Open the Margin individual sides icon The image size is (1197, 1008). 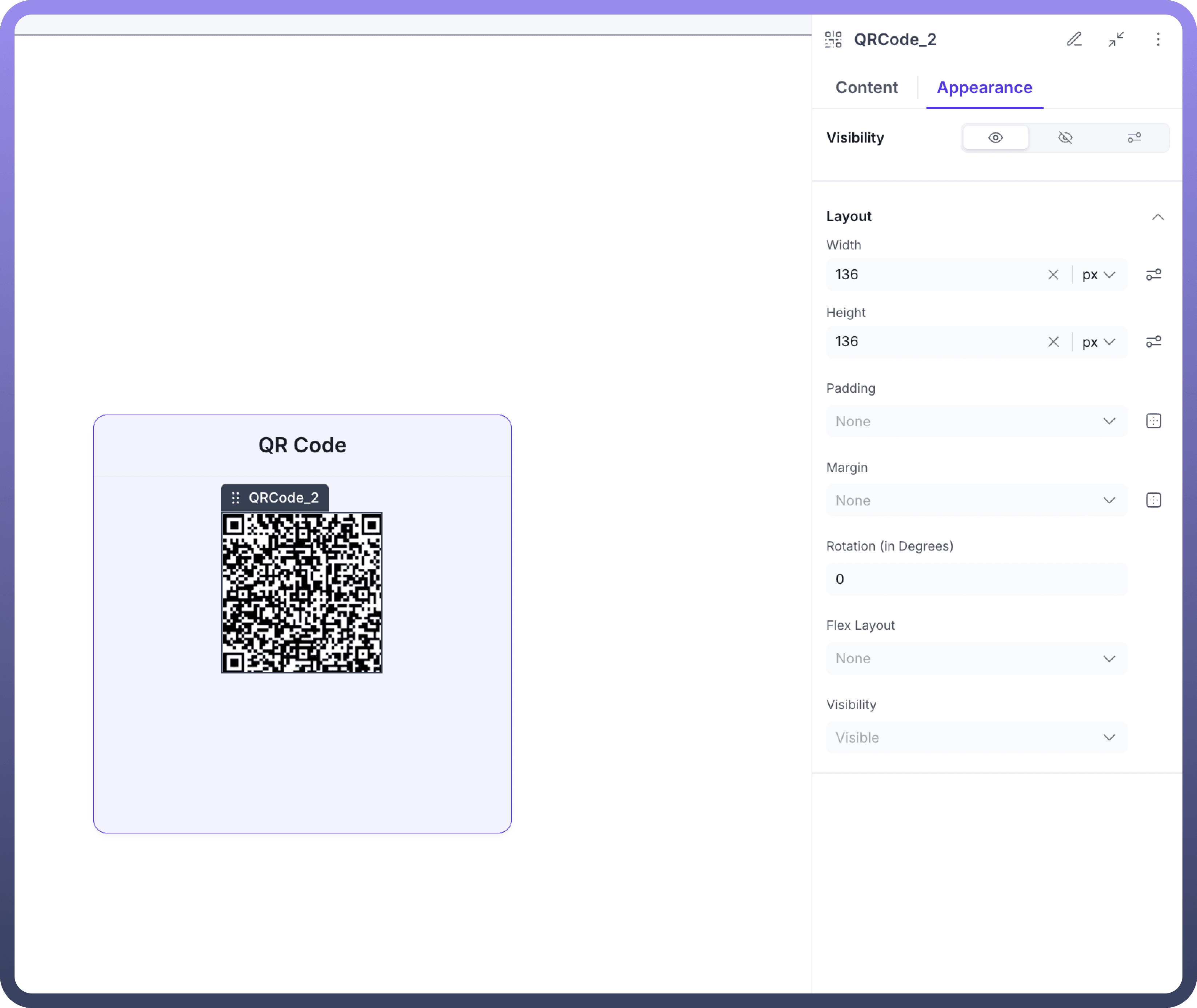[x=1153, y=501]
